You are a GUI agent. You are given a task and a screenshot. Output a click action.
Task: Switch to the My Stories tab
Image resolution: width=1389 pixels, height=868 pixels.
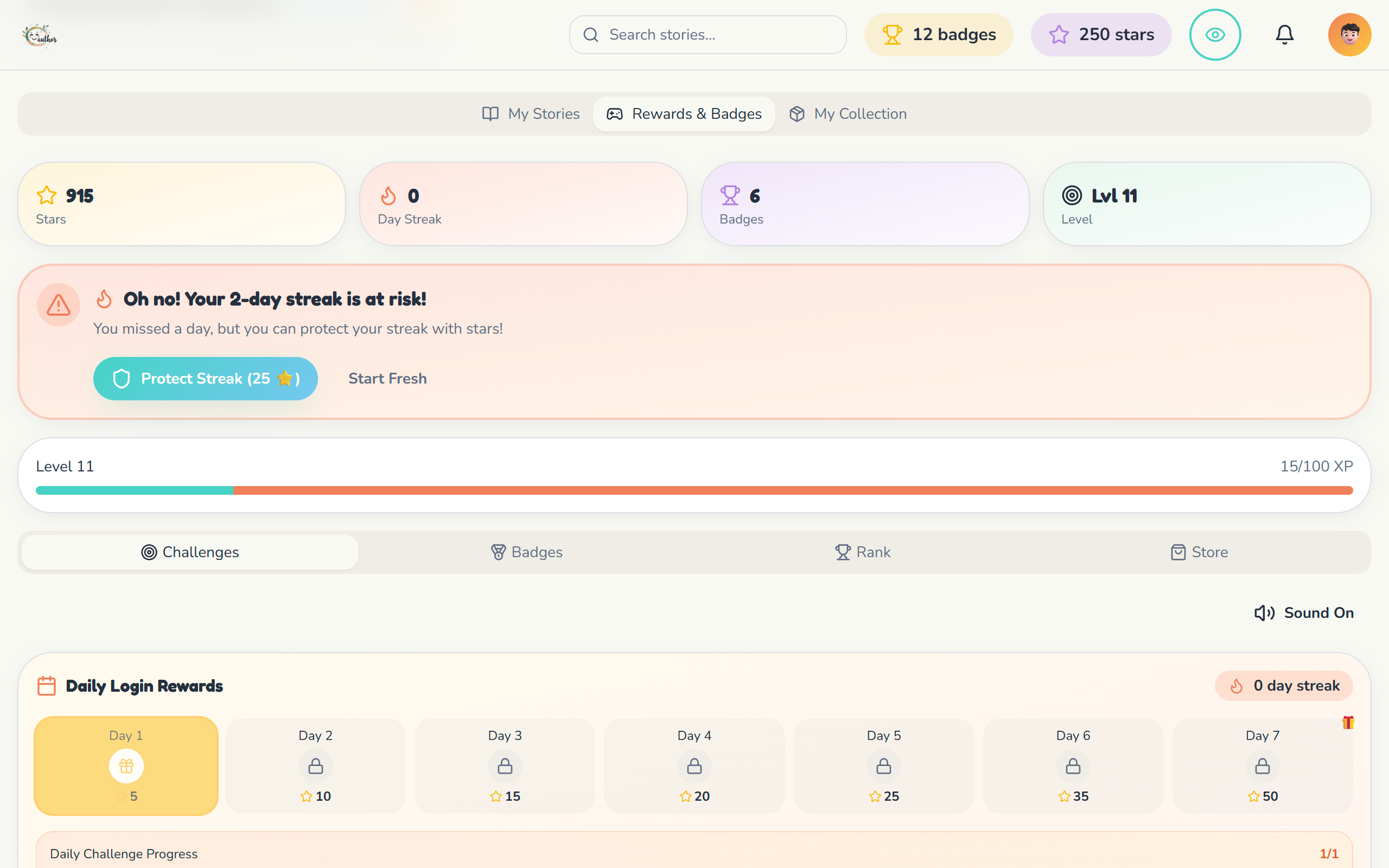(531, 114)
